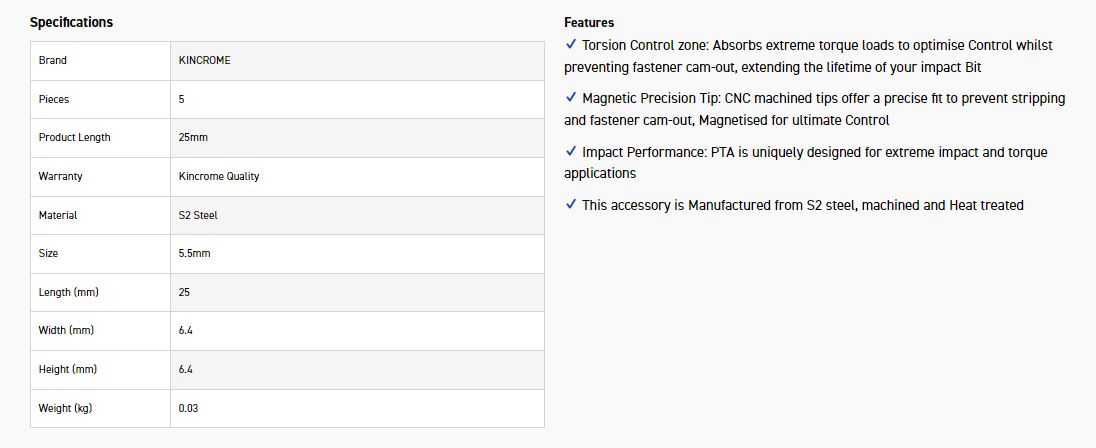
Task: Click the 5.5mm Size value
Action: pyautogui.click(x=194, y=253)
